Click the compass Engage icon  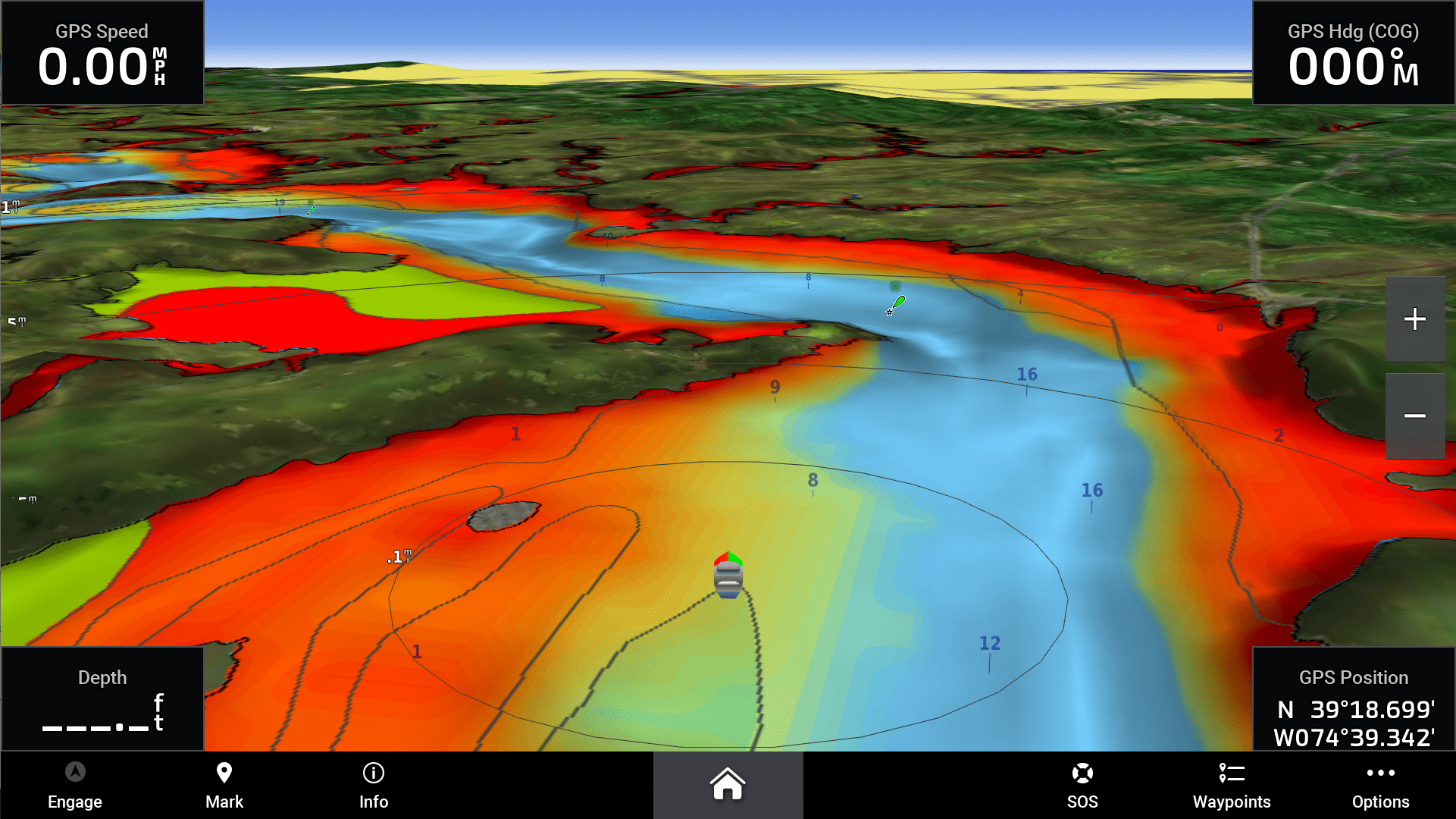pos(75,771)
